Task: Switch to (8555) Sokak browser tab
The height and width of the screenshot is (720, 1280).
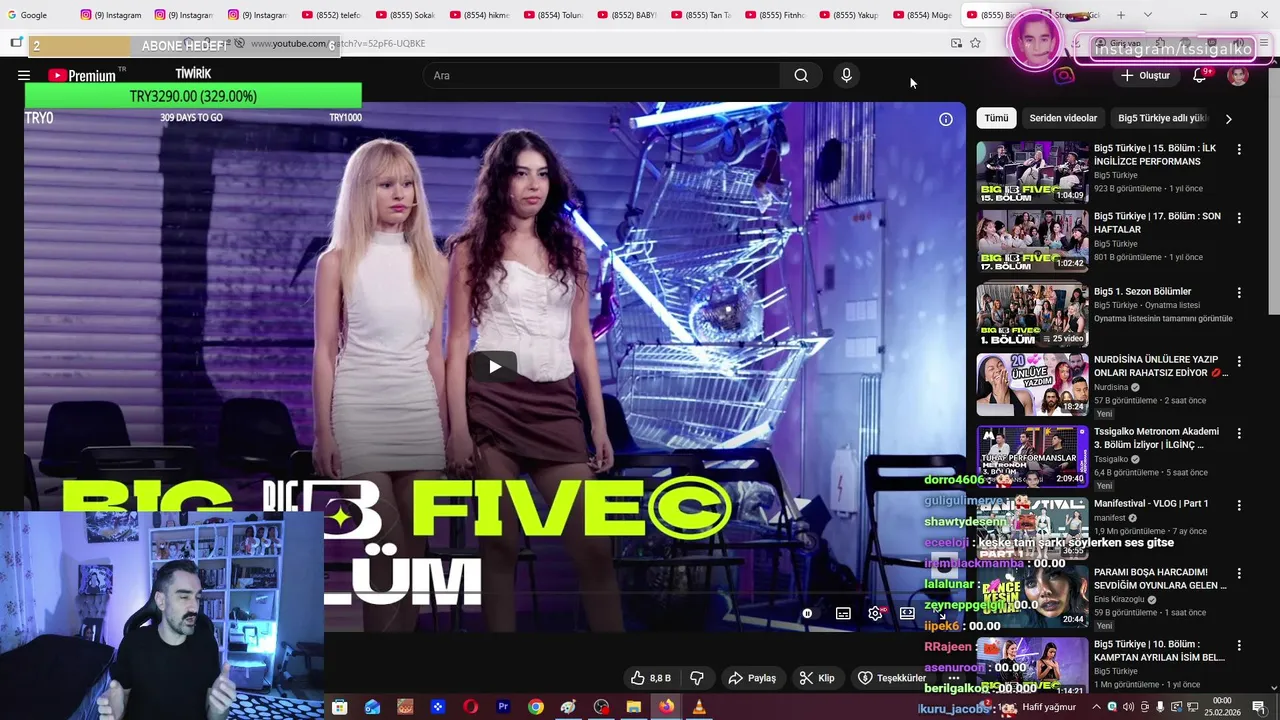Action: 406,15
